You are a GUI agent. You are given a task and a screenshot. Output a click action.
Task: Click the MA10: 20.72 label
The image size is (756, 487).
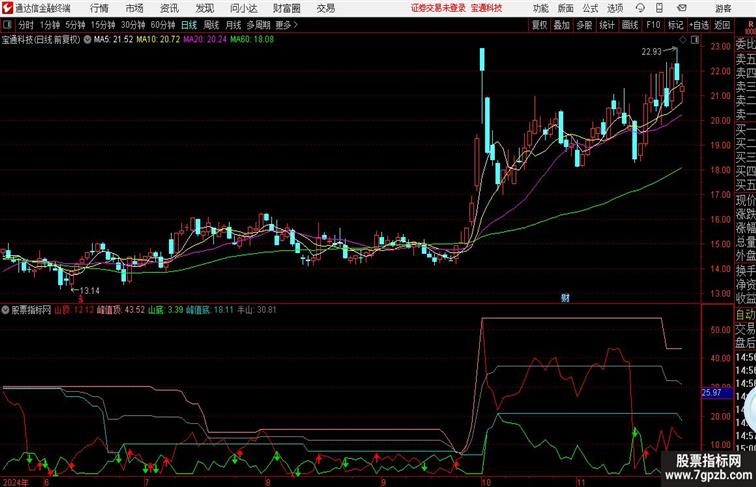point(158,40)
